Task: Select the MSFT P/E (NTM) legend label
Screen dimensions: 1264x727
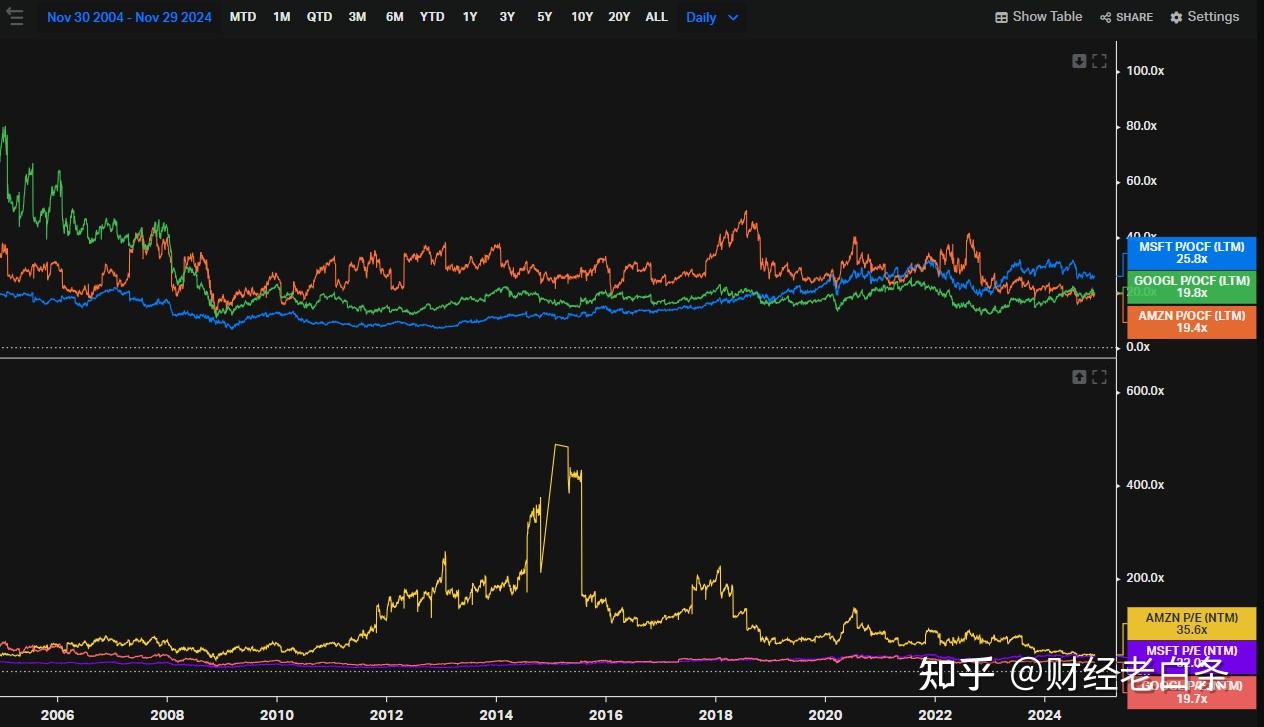Action: (x=1192, y=655)
